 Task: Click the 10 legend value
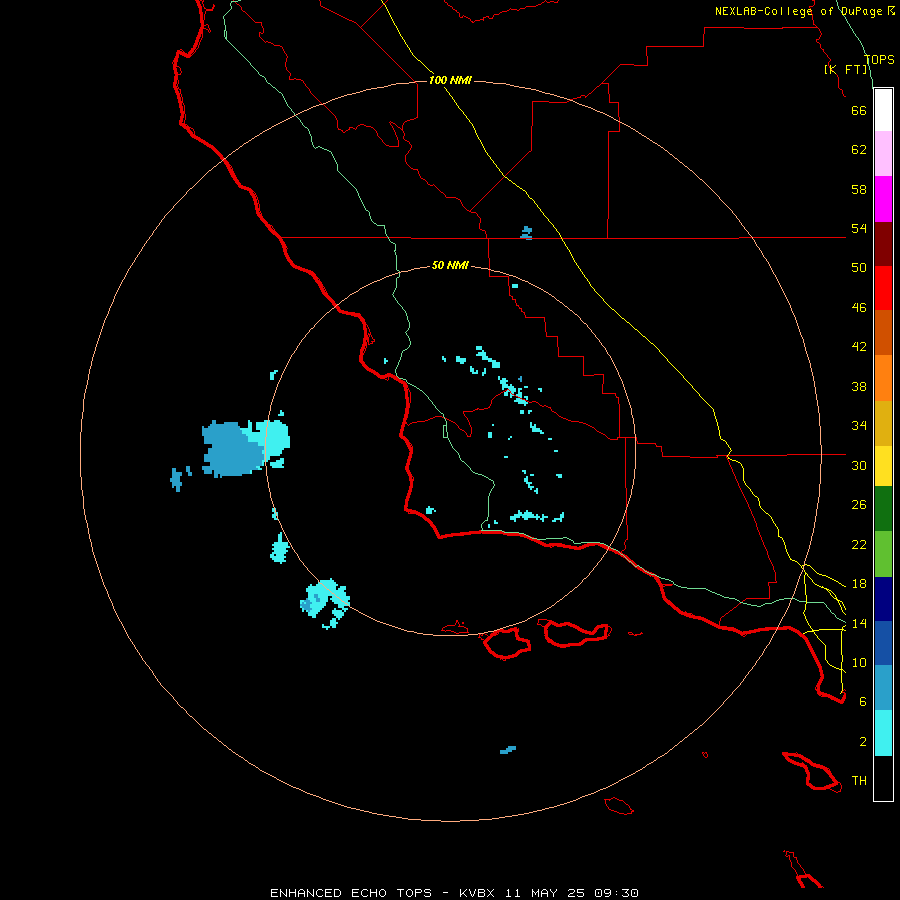click(859, 663)
